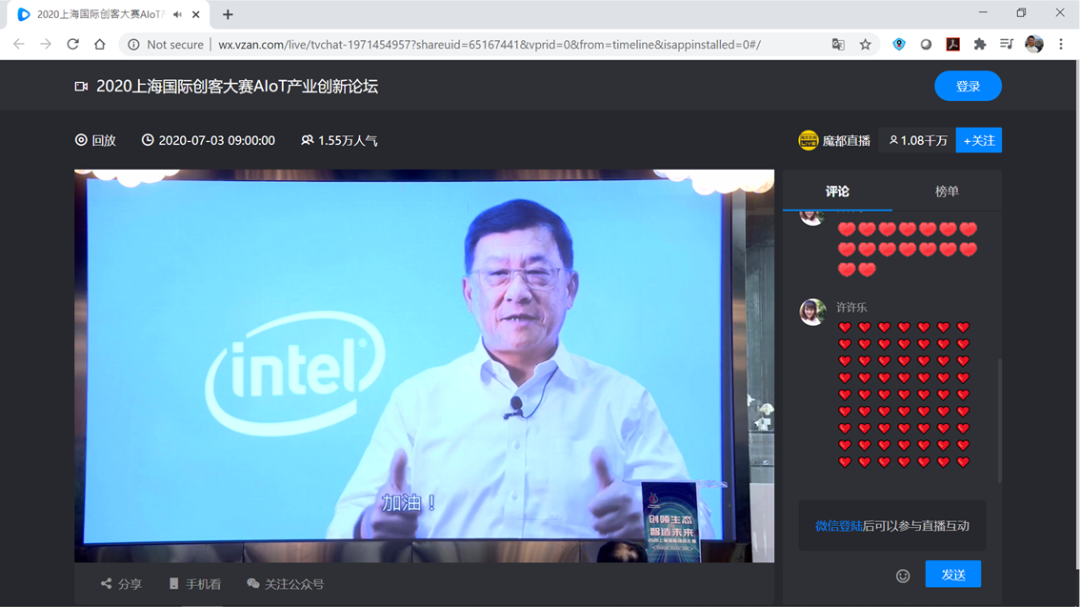
Task: Select the 评论 comments tab
Action: pos(837,190)
